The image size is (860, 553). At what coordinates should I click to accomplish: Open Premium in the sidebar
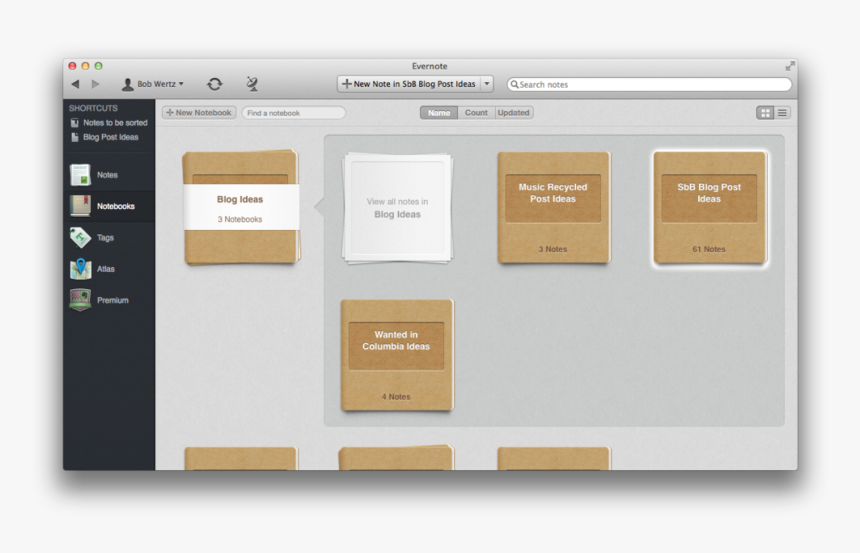(109, 300)
